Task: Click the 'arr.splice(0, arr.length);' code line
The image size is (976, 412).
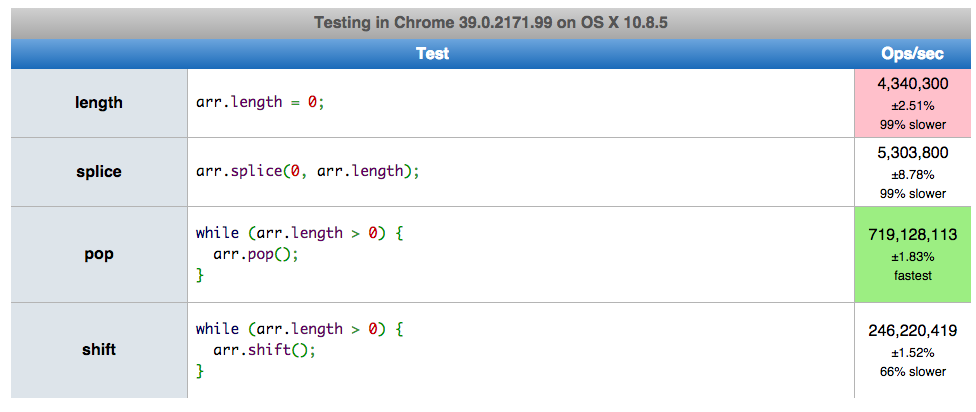Action: pos(307,171)
